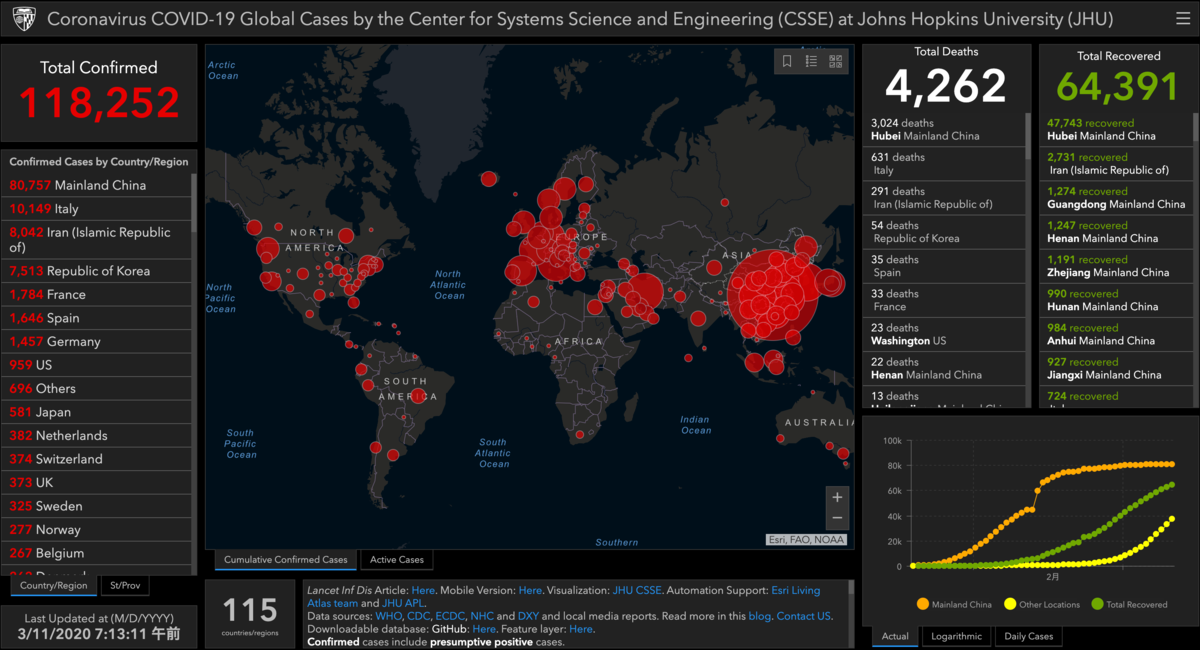
Task: Select '382 Netherlands' in confirmed list
Action: (98, 435)
